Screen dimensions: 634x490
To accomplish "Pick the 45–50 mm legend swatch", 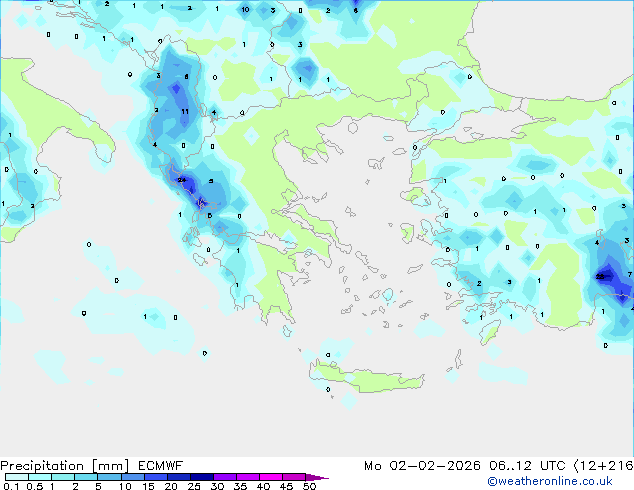I will point(294,477).
